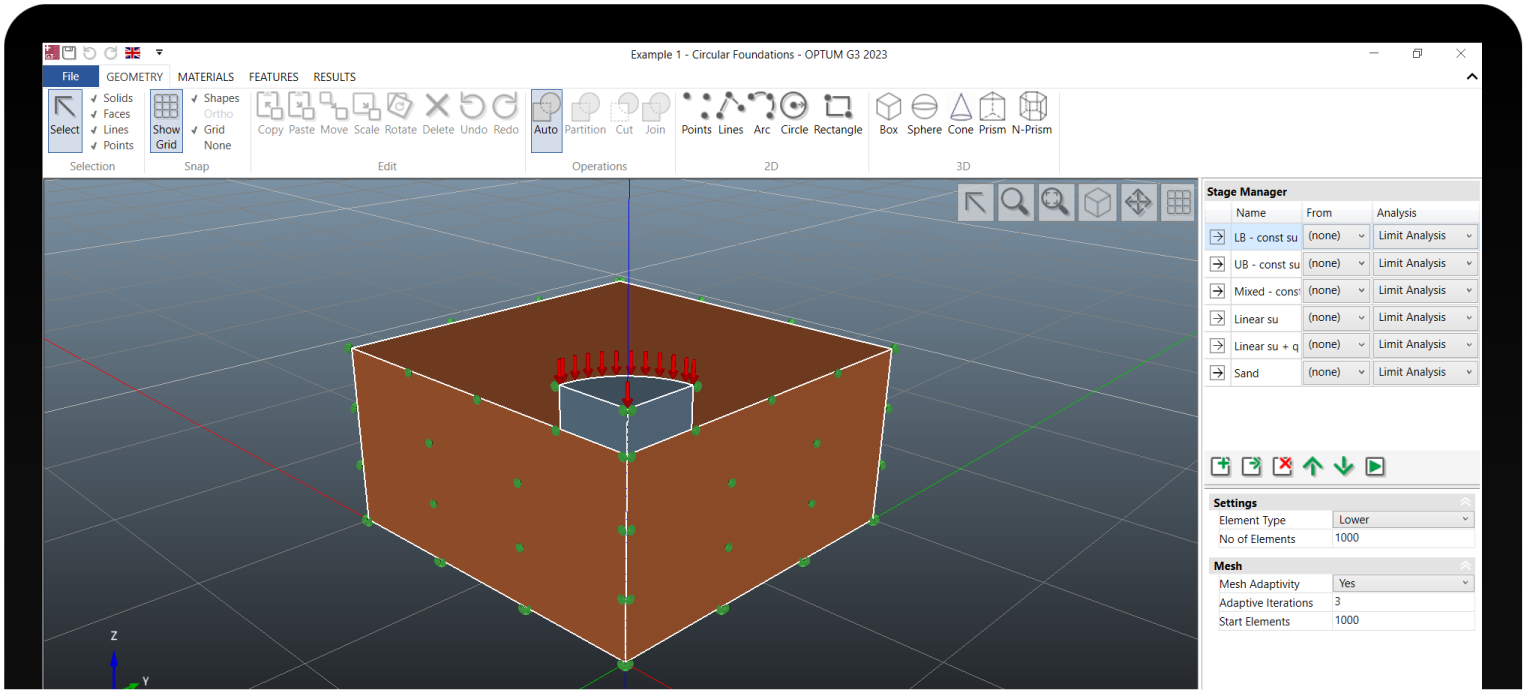Viewport: 1529px width, 690px height.
Task: Activate the Select arrow tool in ribbon
Action: (65, 120)
